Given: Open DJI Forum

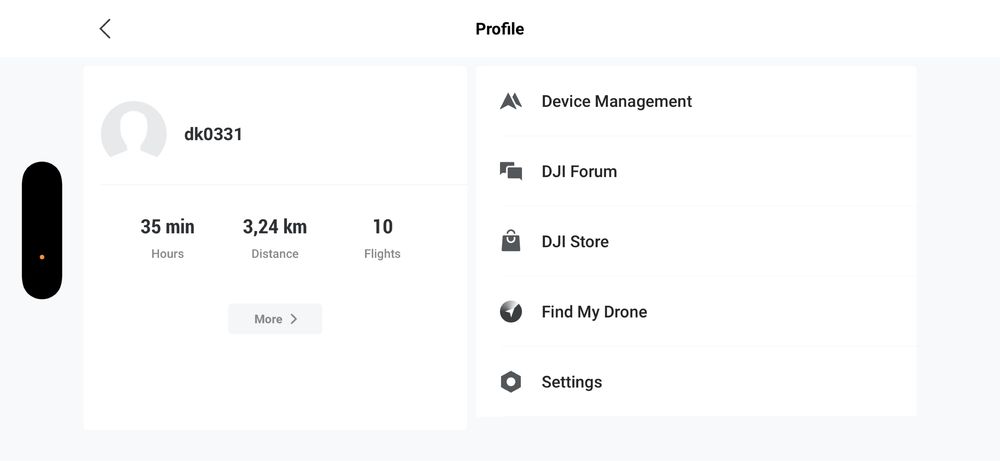Looking at the screenshot, I should 696,171.
